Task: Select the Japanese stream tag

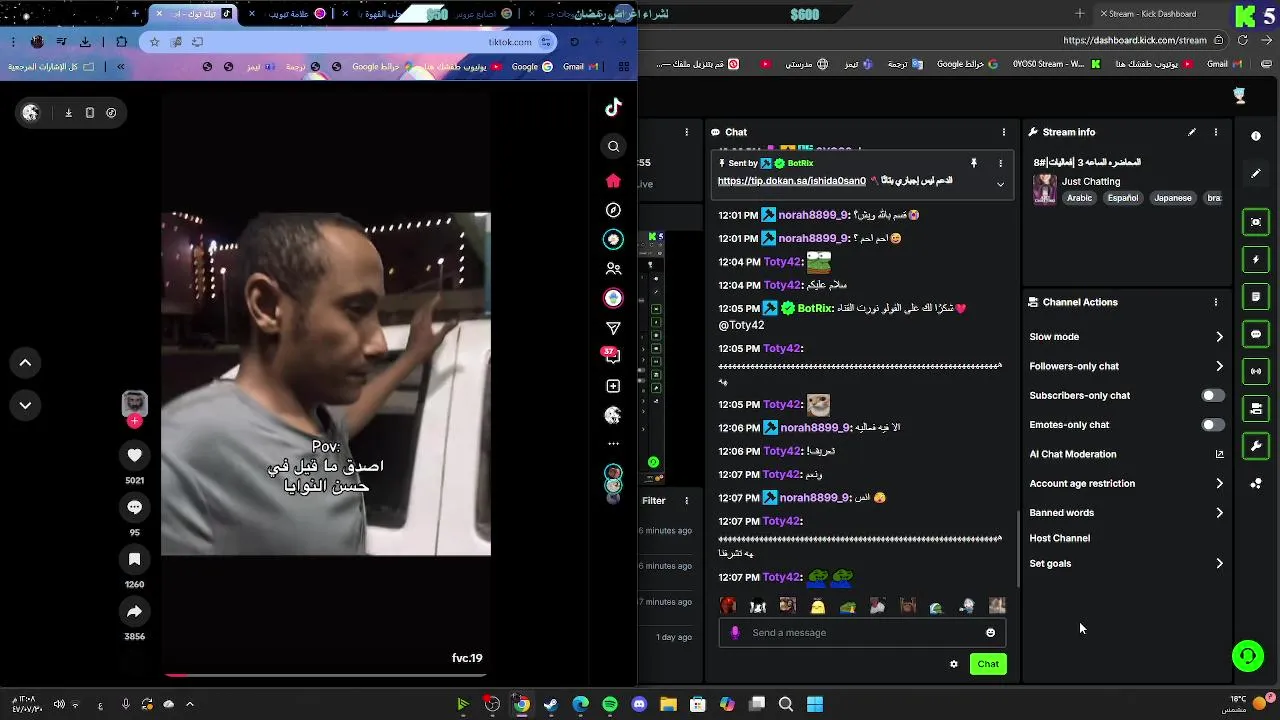Action: click(1173, 198)
